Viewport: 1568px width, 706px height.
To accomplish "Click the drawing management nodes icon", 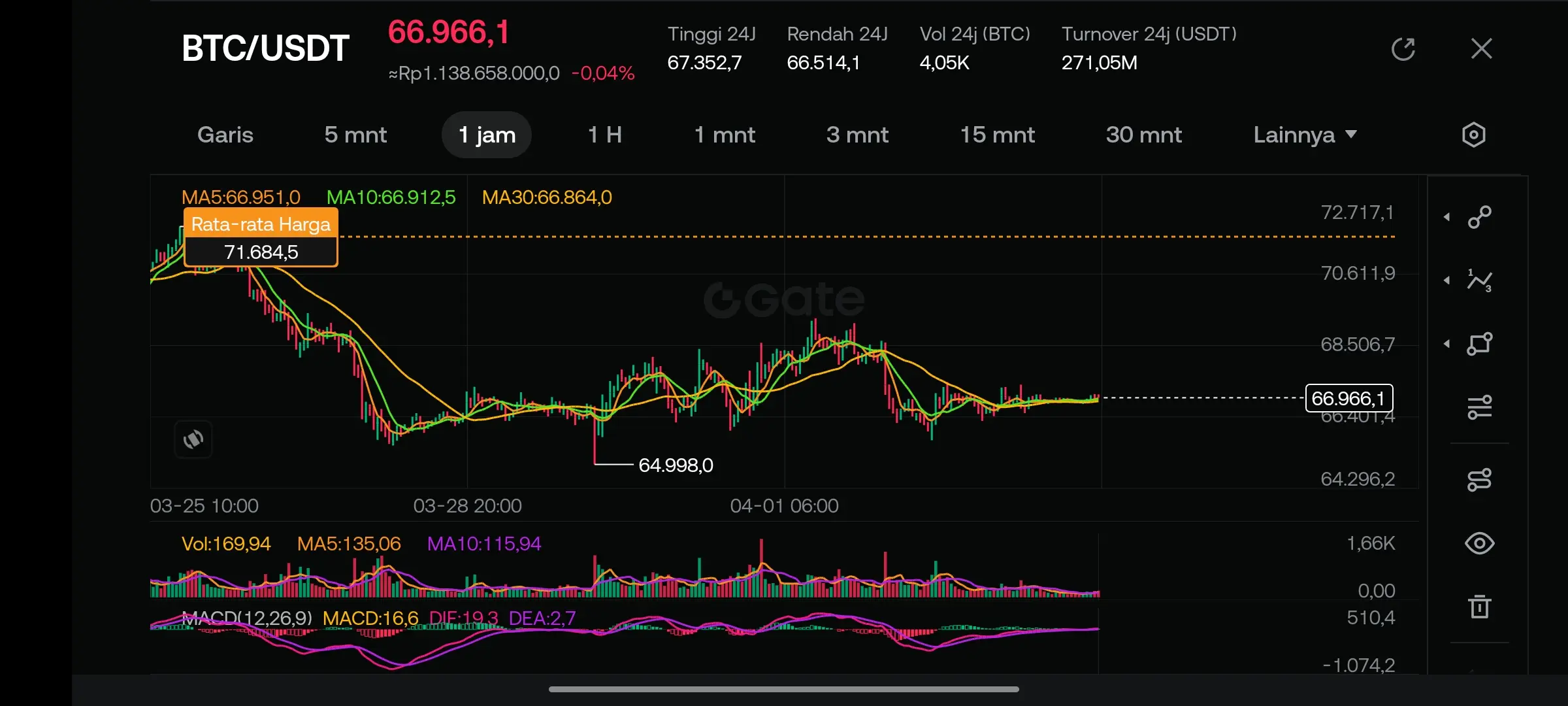I will click(x=1479, y=480).
